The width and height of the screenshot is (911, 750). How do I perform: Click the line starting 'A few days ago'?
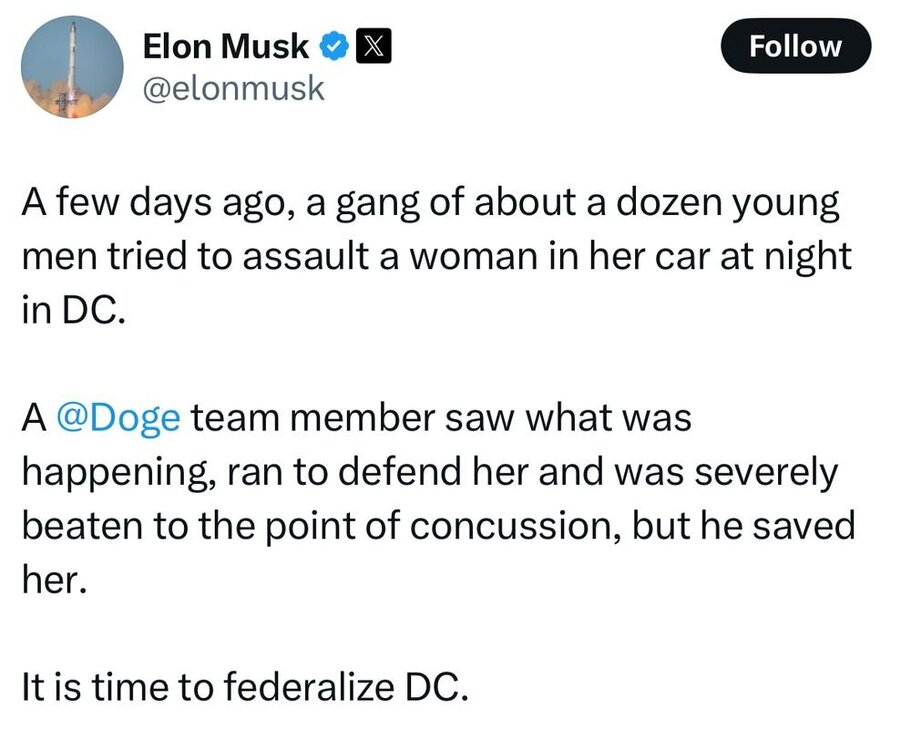(x=430, y=207)
